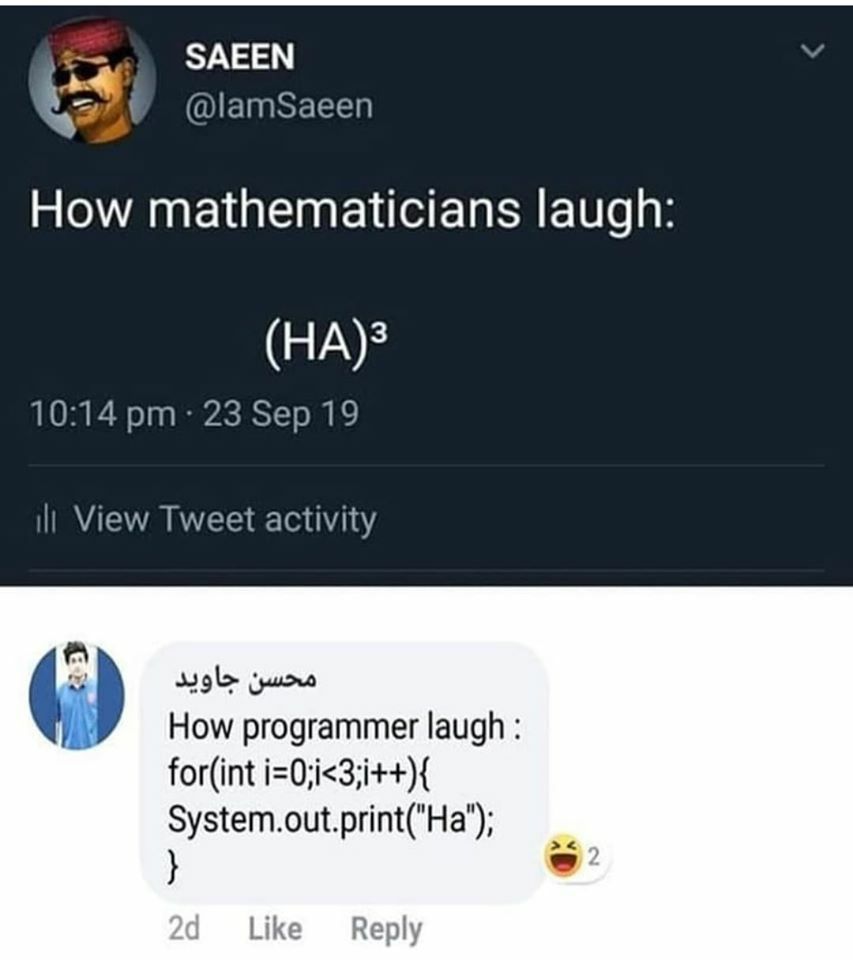853x960 pixels.
Task: Open the reaction count showing 2
Action: 593,855
